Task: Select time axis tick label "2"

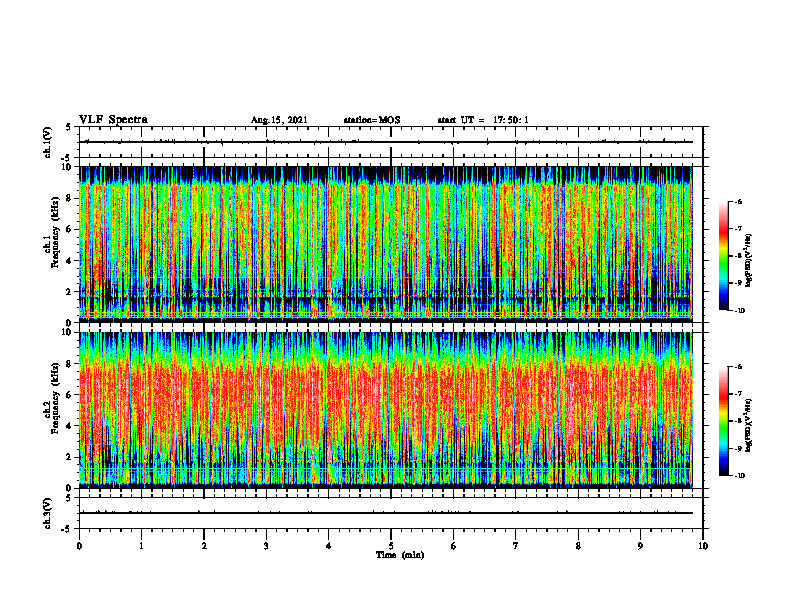Action: pyautogui.click(x=204, y=546)
